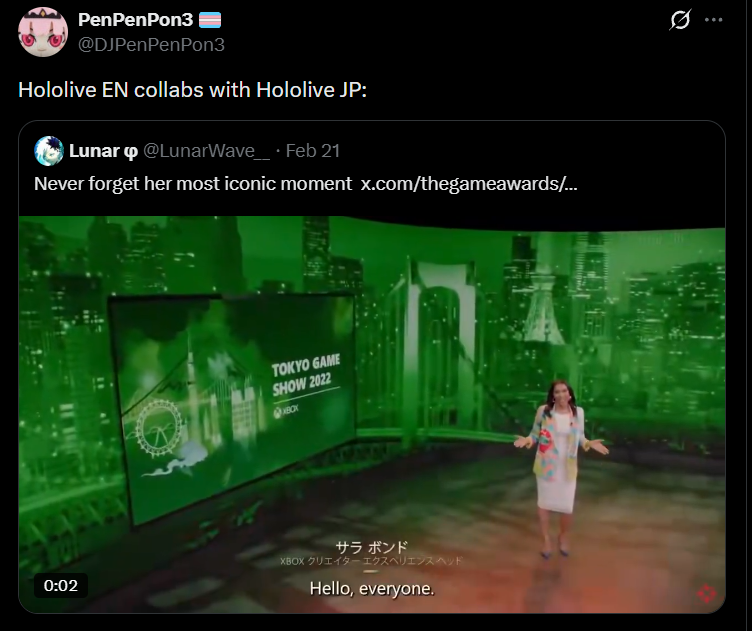Open Lunar's small profile avatar
This screenshot has width=752, height=631.
point(49,151)
